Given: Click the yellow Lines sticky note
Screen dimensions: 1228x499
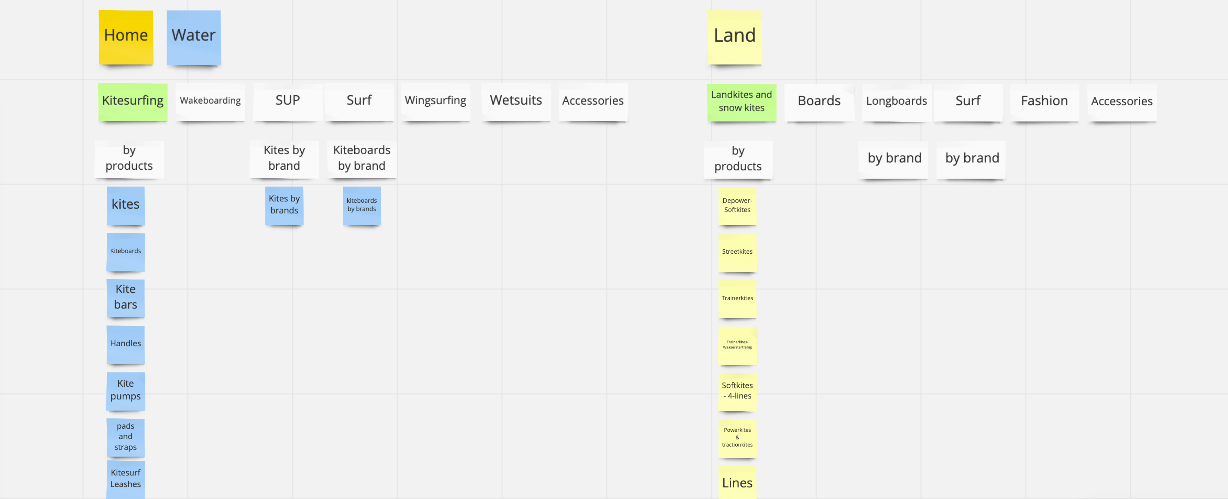Looking at the screenshot, I should click(x=737, y=482).
